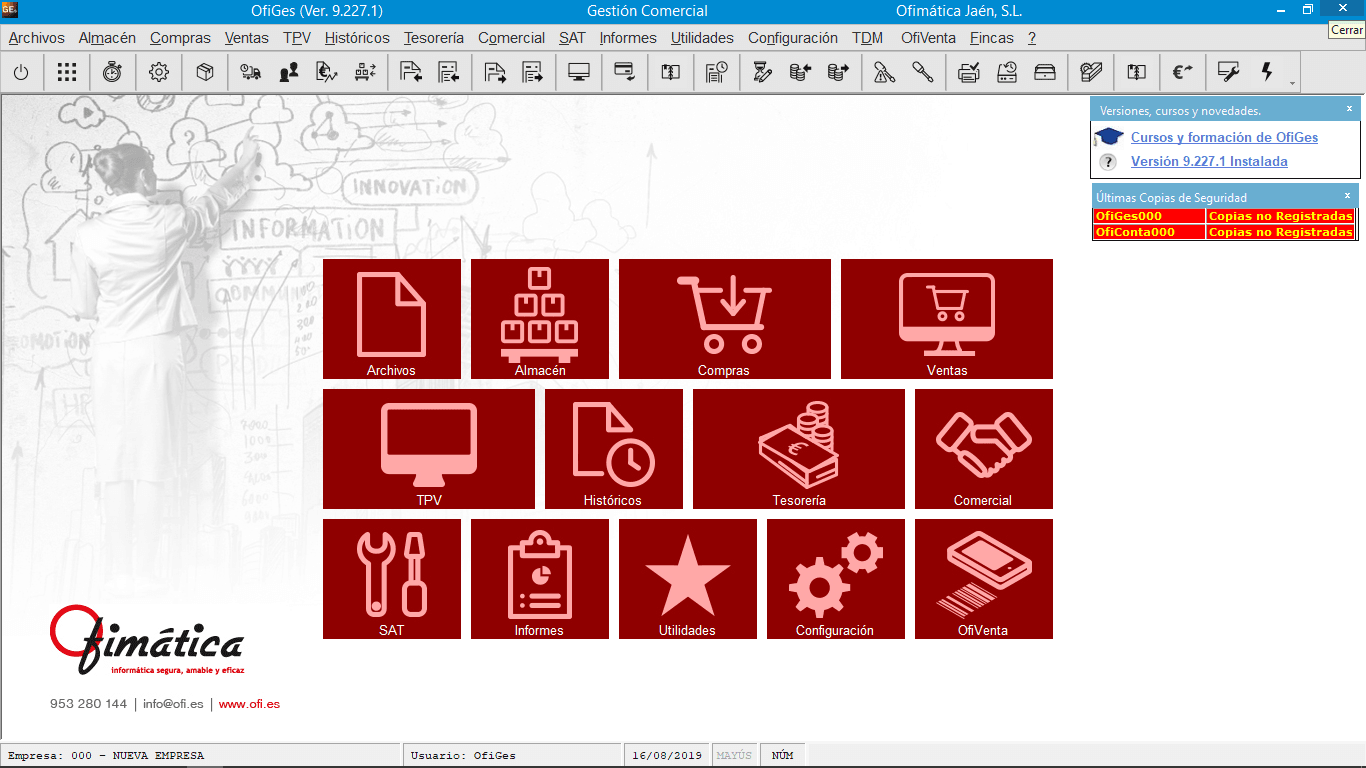The image size is (1366, 768).
Task: Open the Informes menu in the menu bar
Action: [x=628, y=38]
